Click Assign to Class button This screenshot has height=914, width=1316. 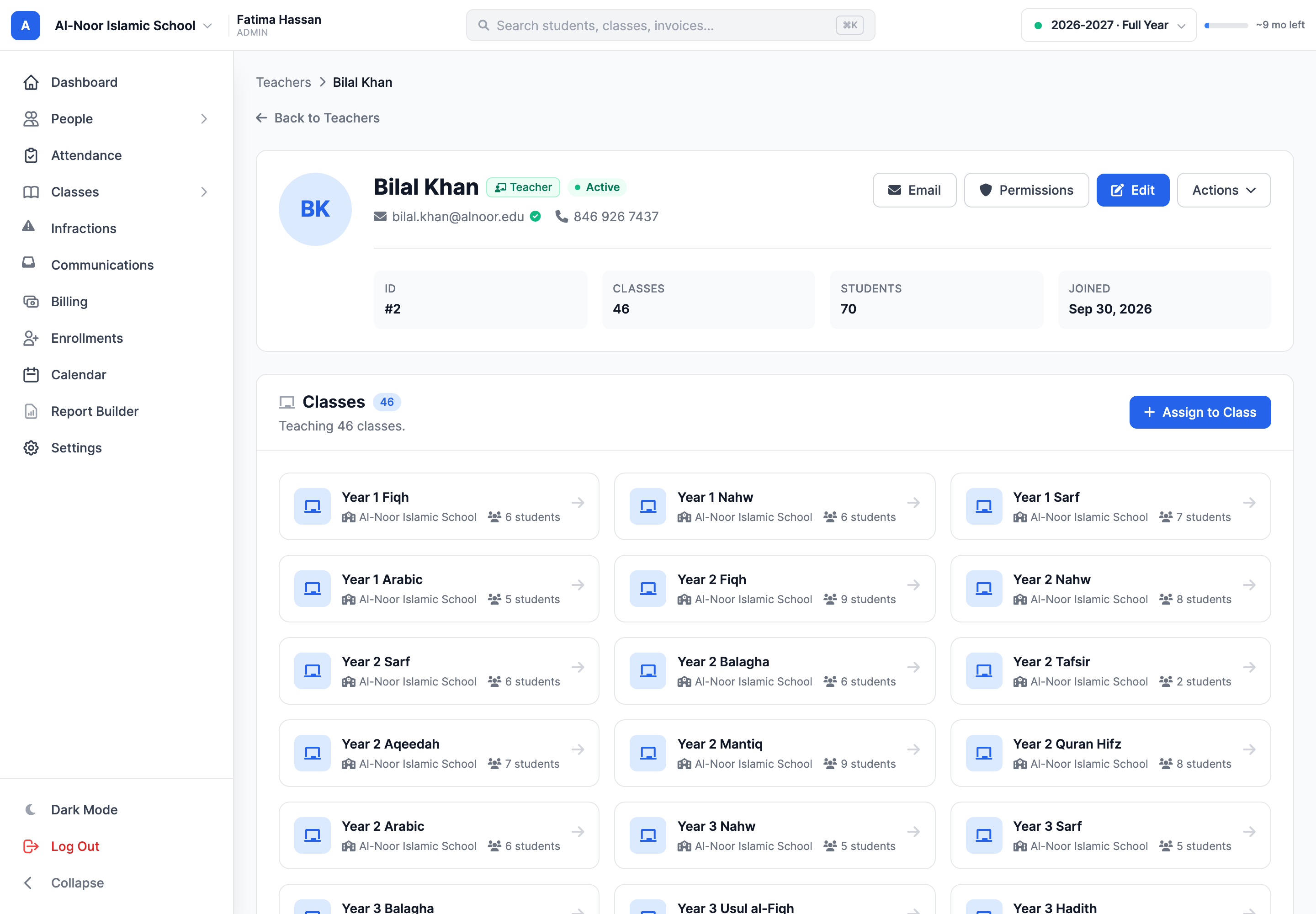coord(1200,412)
